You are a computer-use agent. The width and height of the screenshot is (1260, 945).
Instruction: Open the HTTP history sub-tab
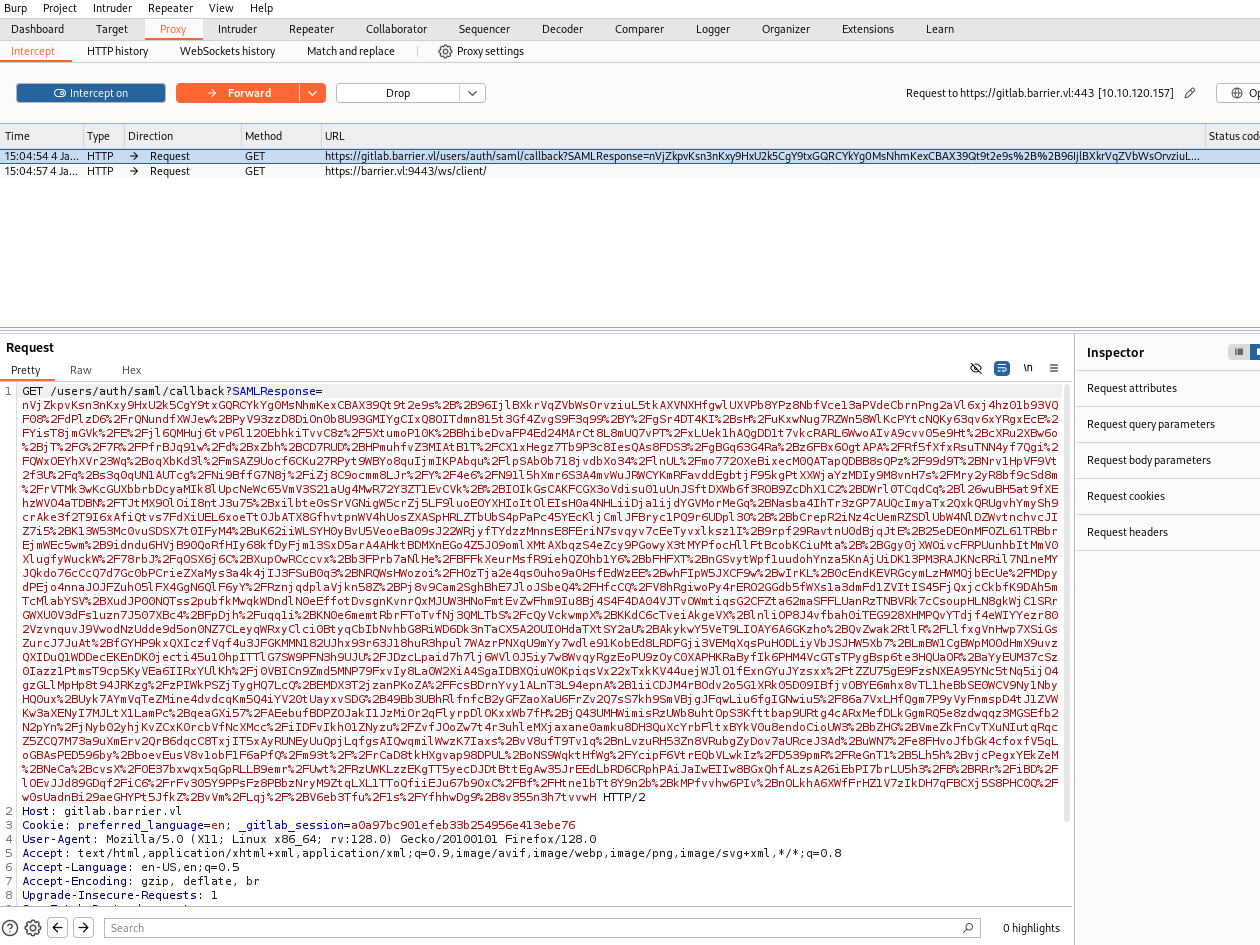(x=117, y=51)
